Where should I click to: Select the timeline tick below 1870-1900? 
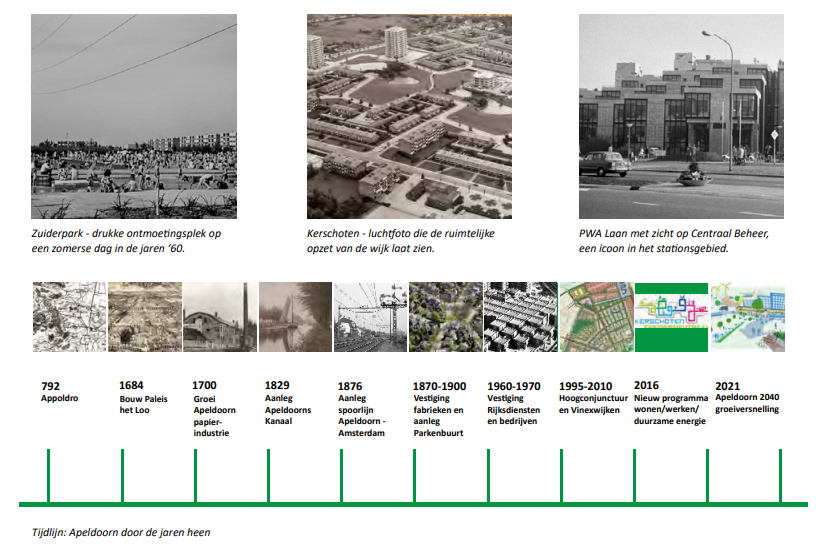click(x=414, y=475)
